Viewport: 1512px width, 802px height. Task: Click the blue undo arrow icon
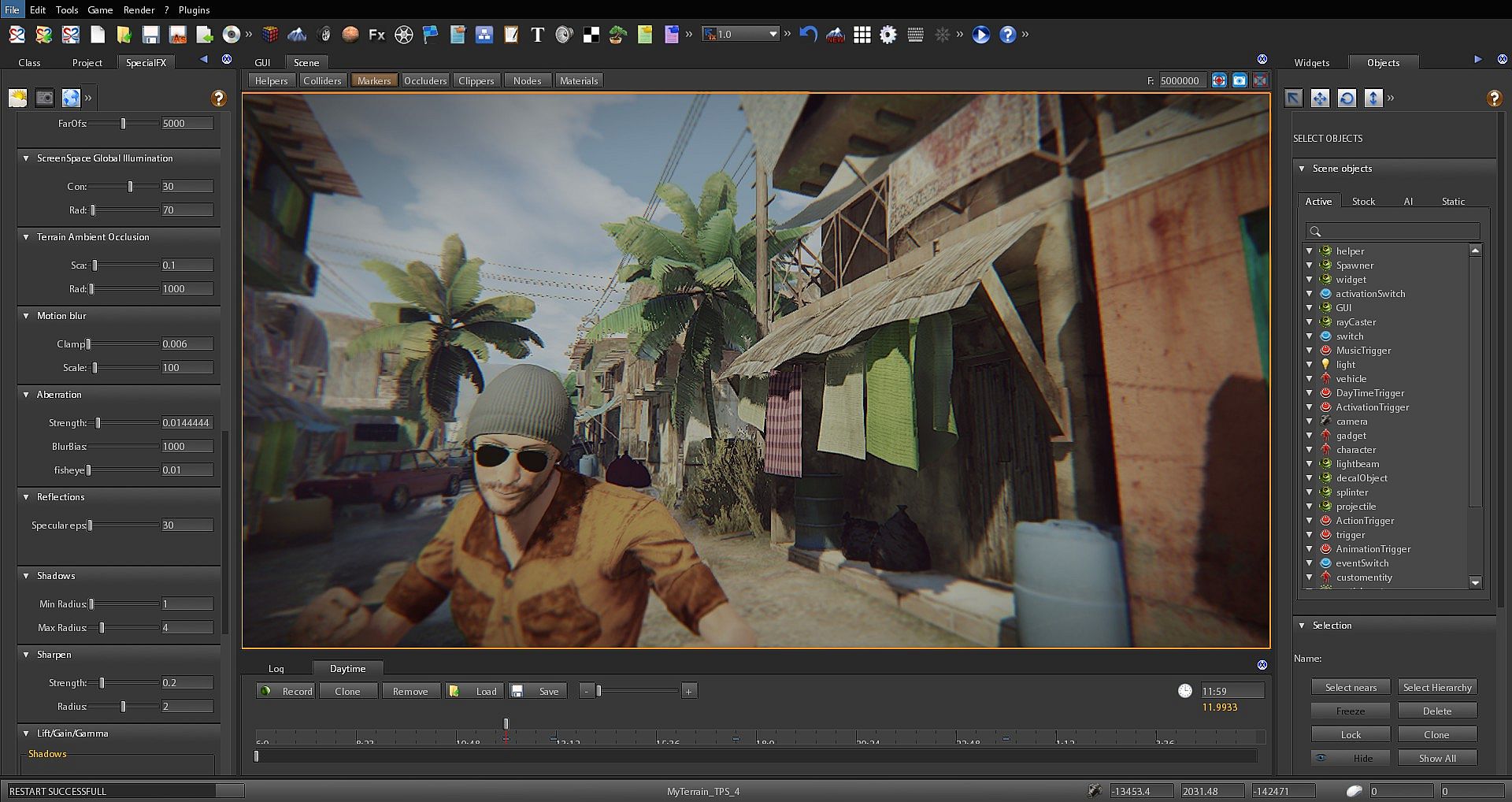808,35
